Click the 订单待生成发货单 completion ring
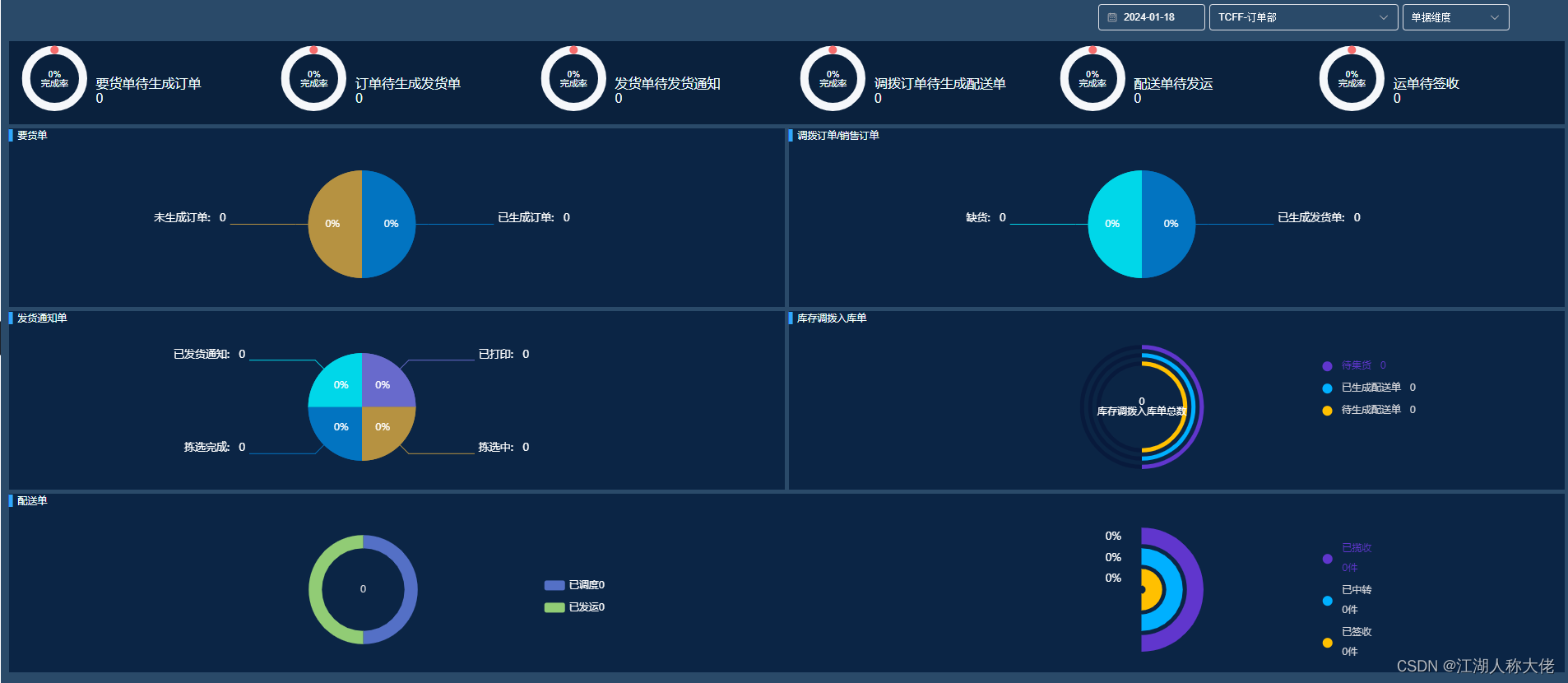Viewport: 1568px width, 683px height. tap(313, 79)
